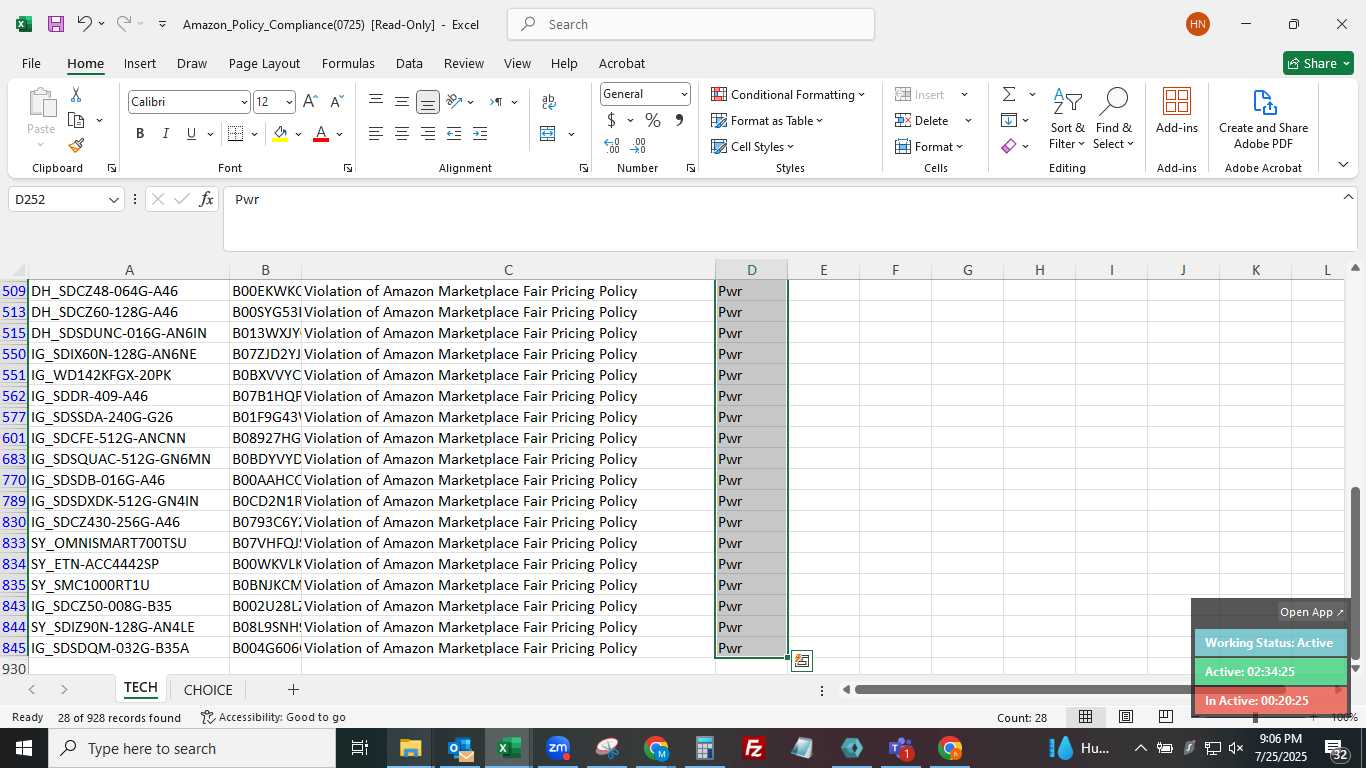Screen dimensions: 1366x768
Task: Switch to the Insert ribbon tab
Action: tap(140, 63)
